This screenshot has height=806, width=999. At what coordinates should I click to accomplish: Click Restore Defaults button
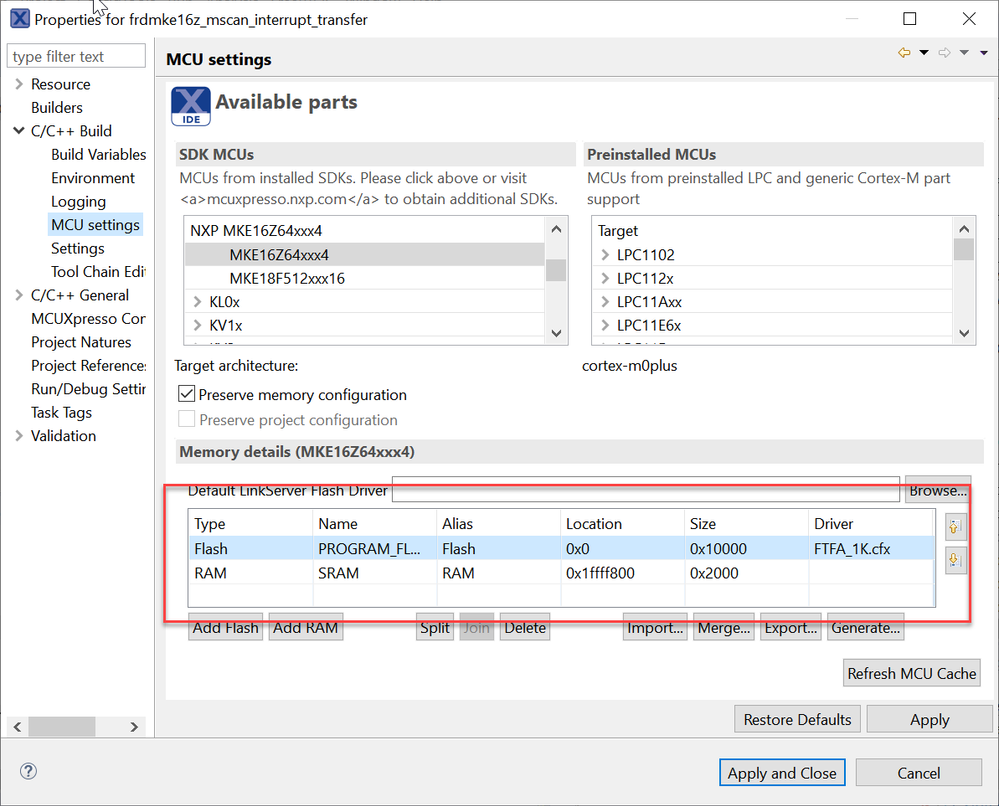[x=798, y=719]
